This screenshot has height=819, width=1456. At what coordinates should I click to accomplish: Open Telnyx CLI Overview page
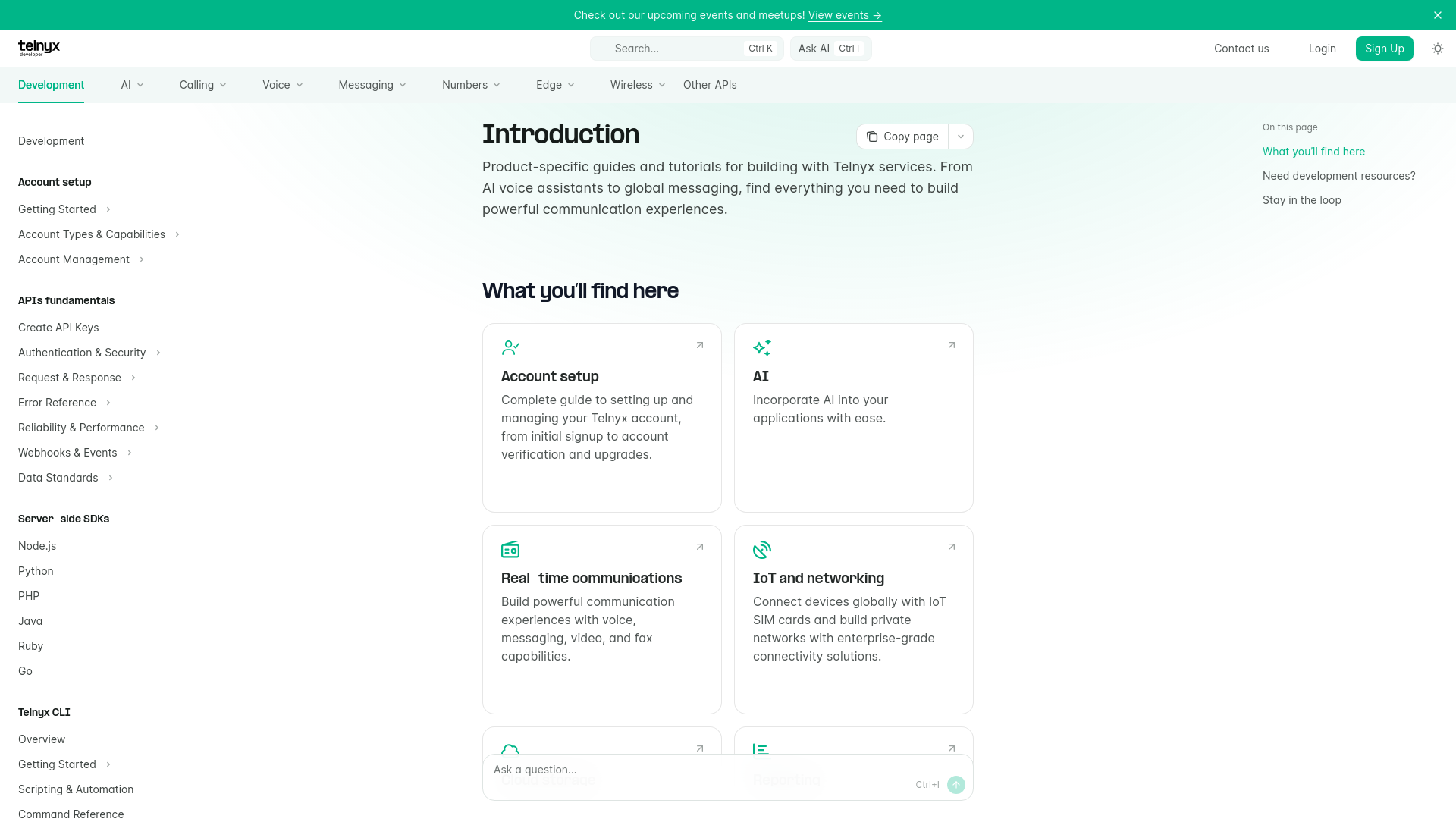[42, 739]
